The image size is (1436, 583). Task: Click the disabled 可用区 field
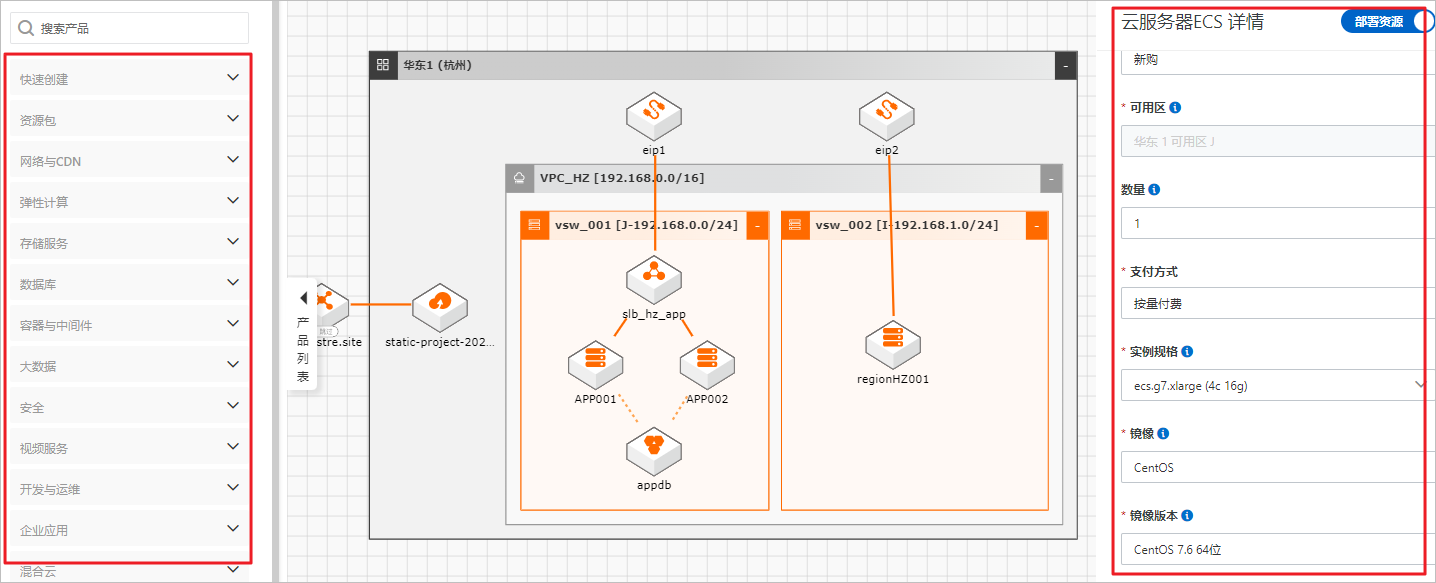tap(1278, 141)
